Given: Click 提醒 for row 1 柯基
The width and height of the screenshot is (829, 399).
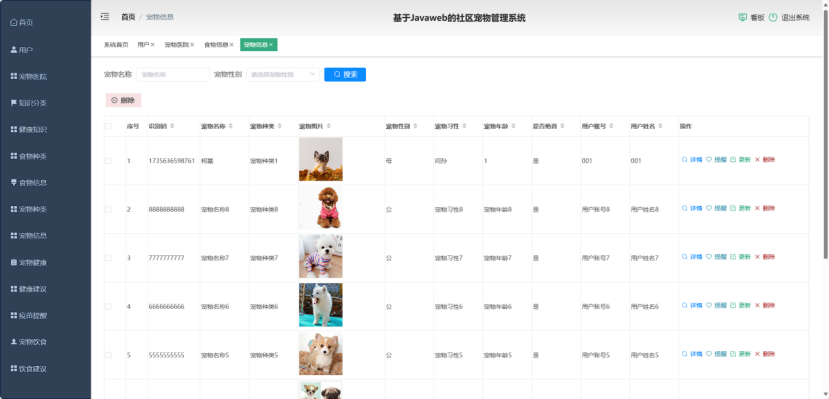Looking at the screenshot, I should click(x=716, y=160).
